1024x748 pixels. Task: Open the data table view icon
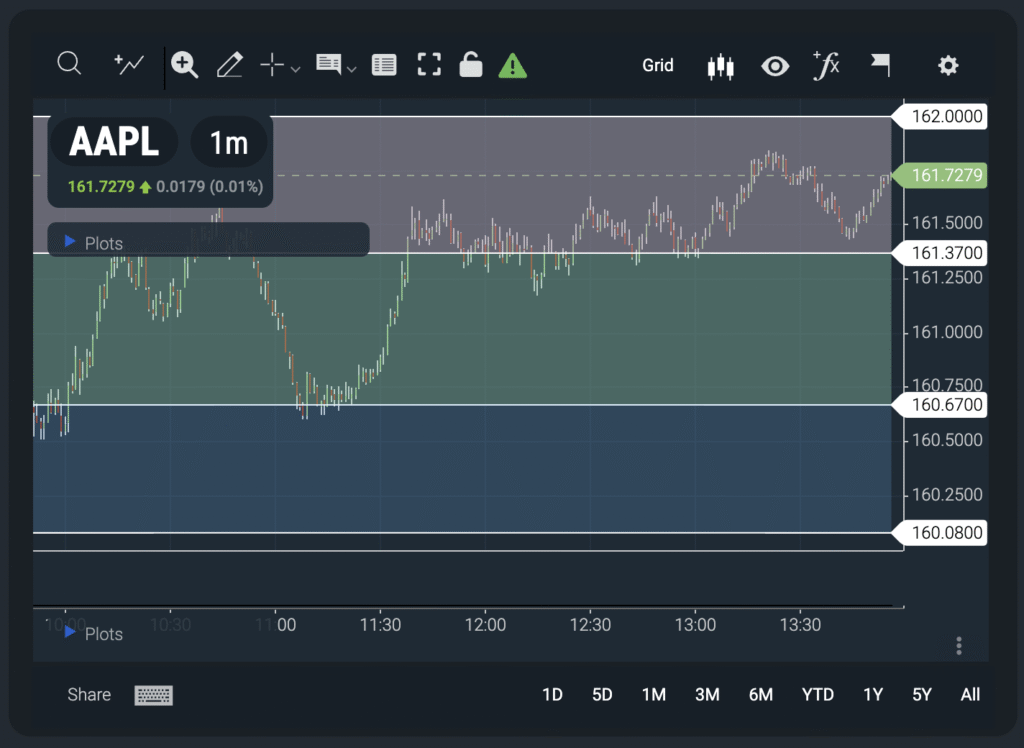[x=383, y=66]
